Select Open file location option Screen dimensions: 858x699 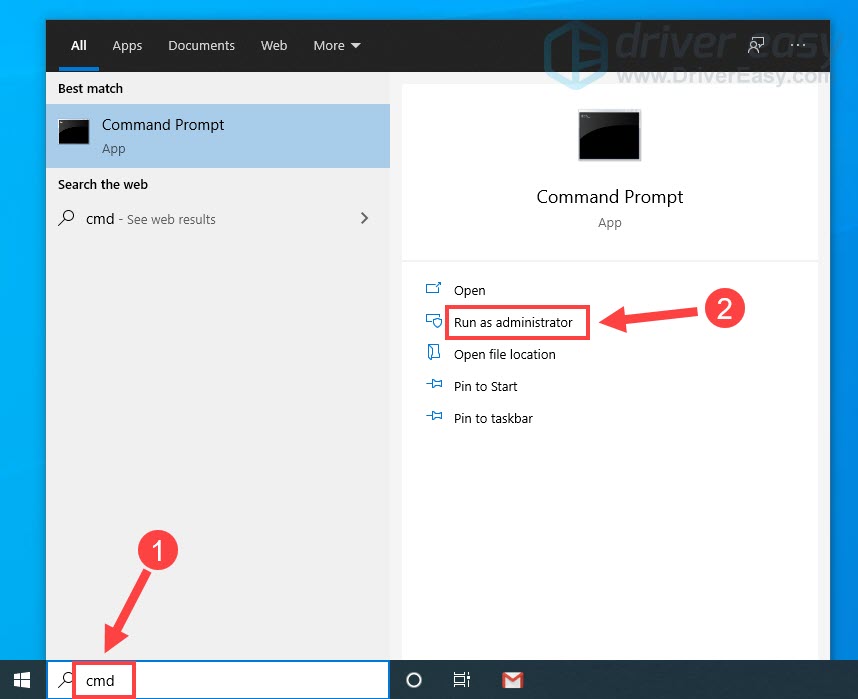pyautogui.click(x=504, y=354)
